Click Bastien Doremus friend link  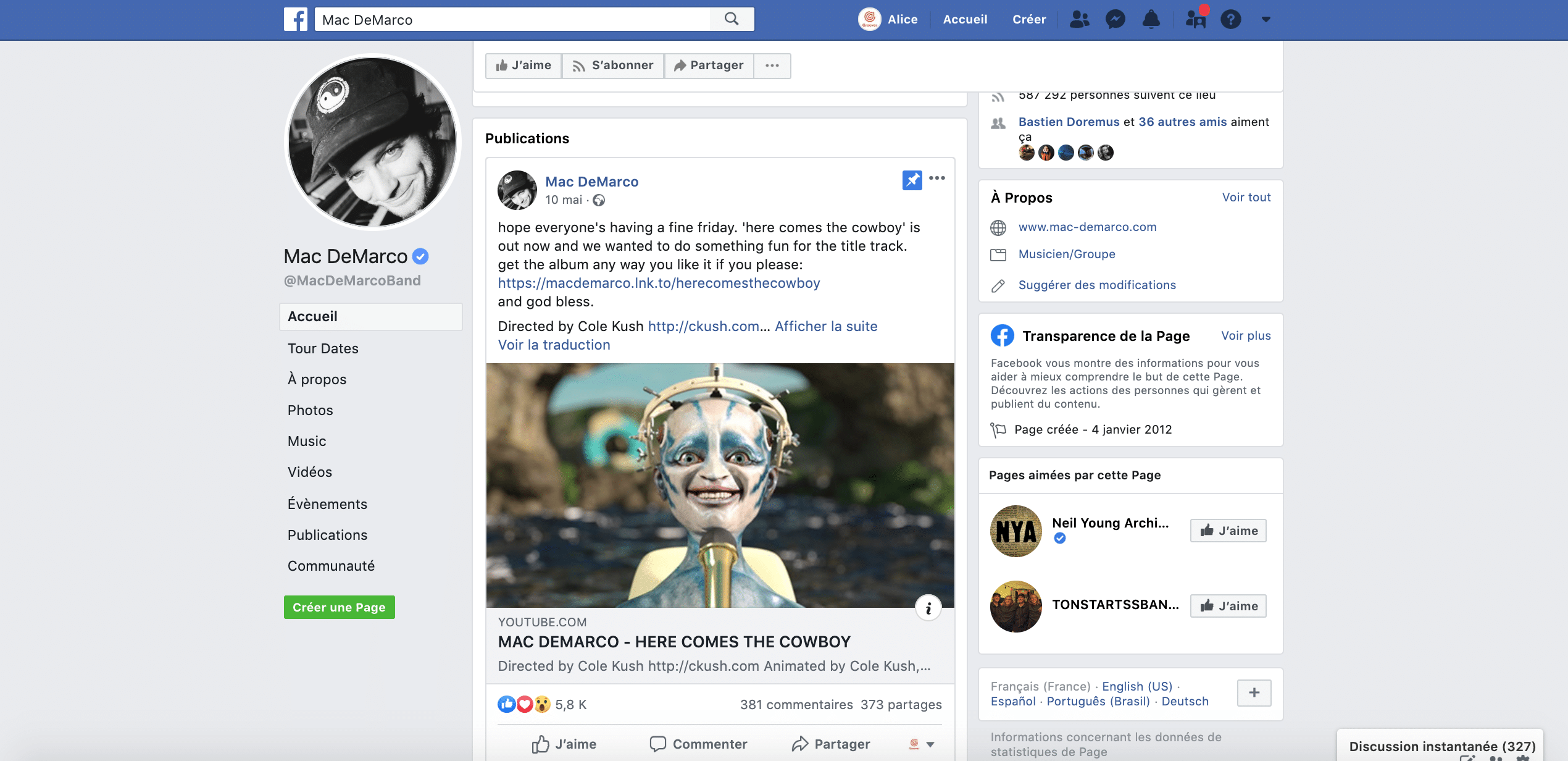click(x=1069, y=122)
